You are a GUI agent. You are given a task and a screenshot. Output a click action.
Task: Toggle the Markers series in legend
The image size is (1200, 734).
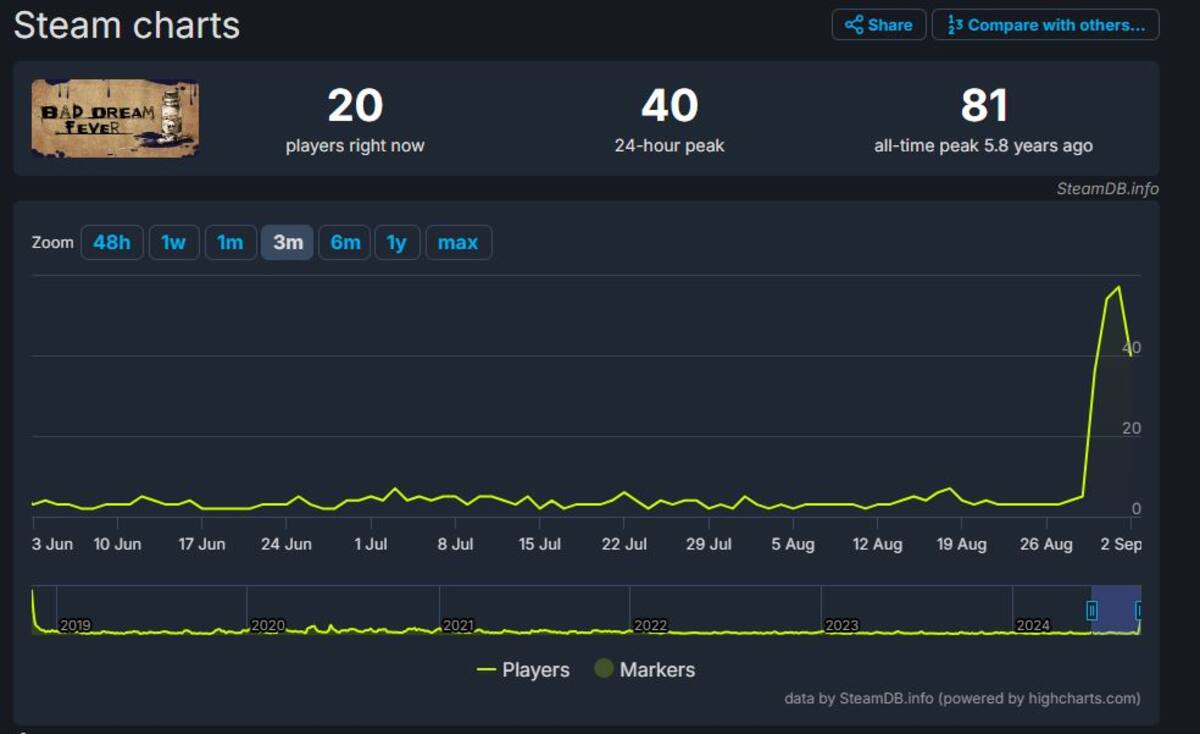tap(645, 670)
